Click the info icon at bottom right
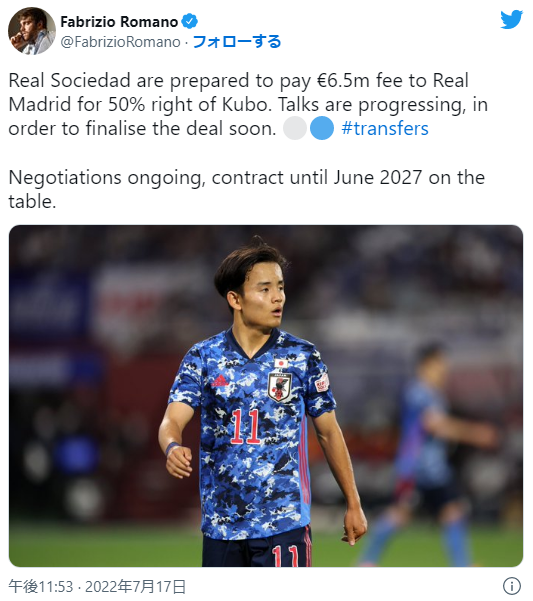This screenshot has width=533, height=601. 512,586
